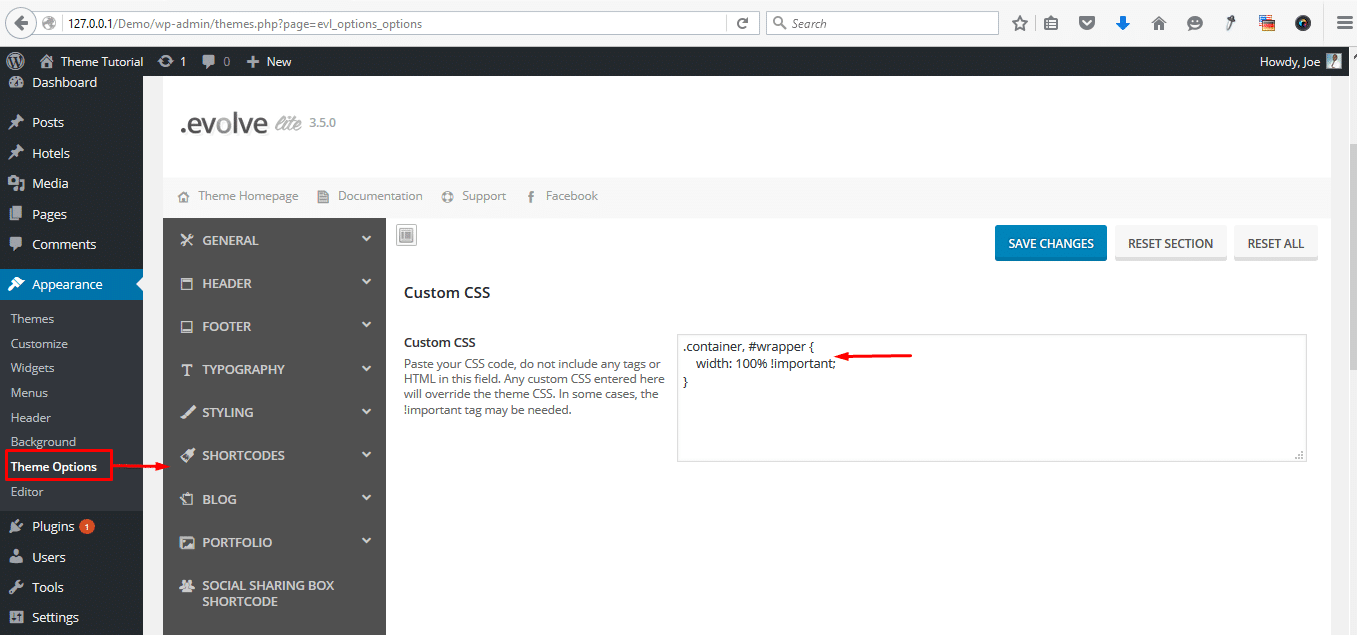Screen dimensions: 1357x635
Task: Open the Themes submenu link
Action: click(x=32, y=319)
